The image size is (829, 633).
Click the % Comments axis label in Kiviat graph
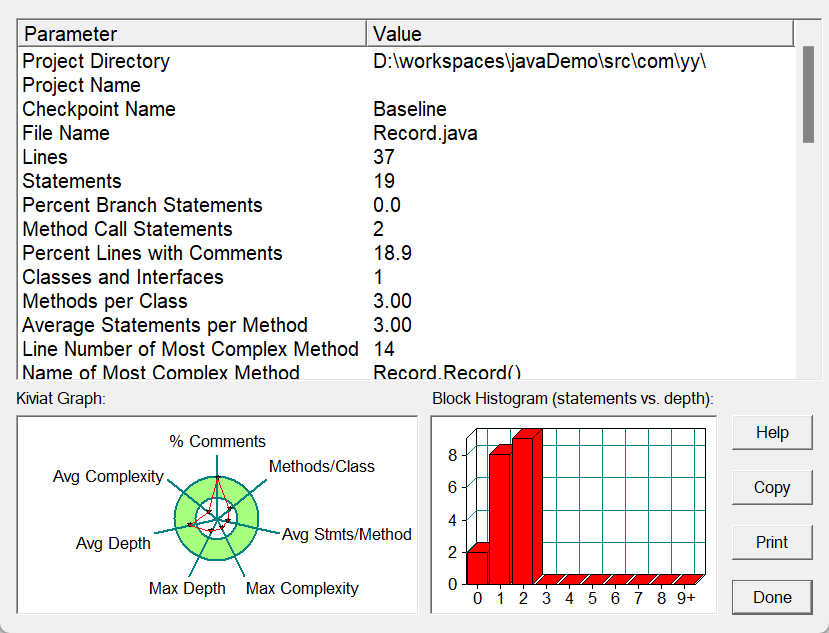pyautogui.click(x=217, y=441)
